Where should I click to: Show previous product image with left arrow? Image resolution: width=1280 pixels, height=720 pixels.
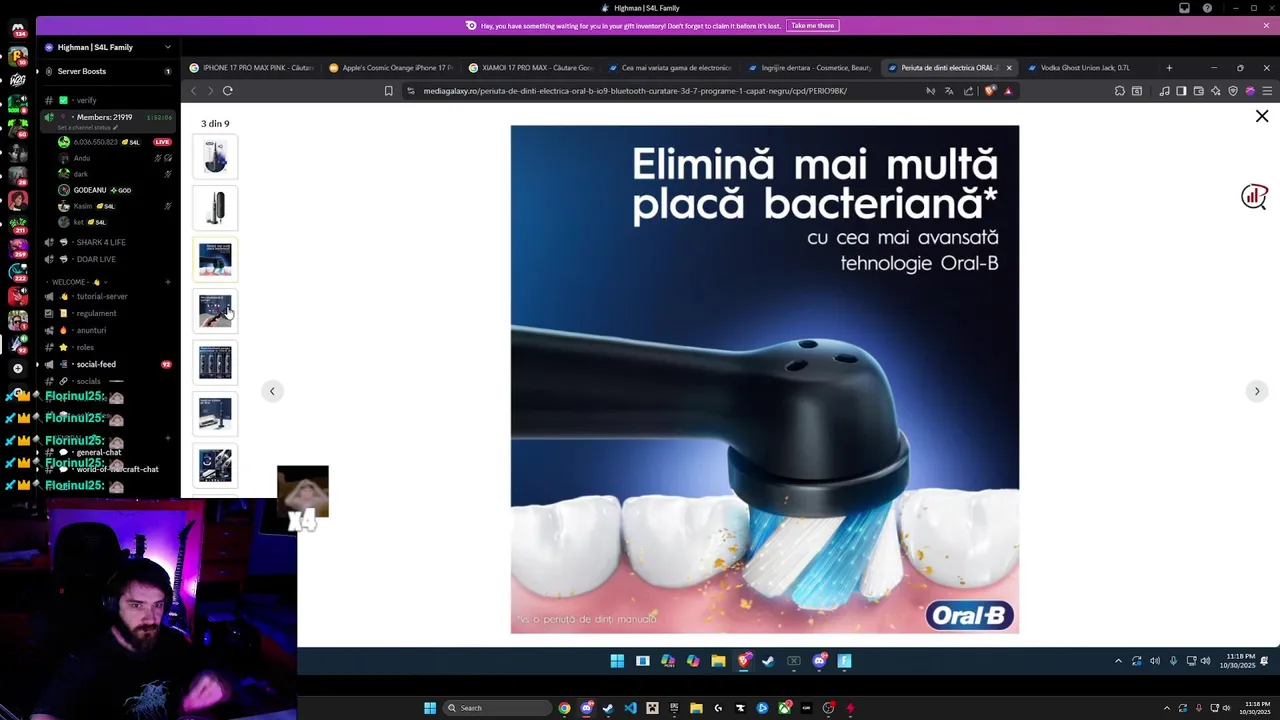click(272, 391)
